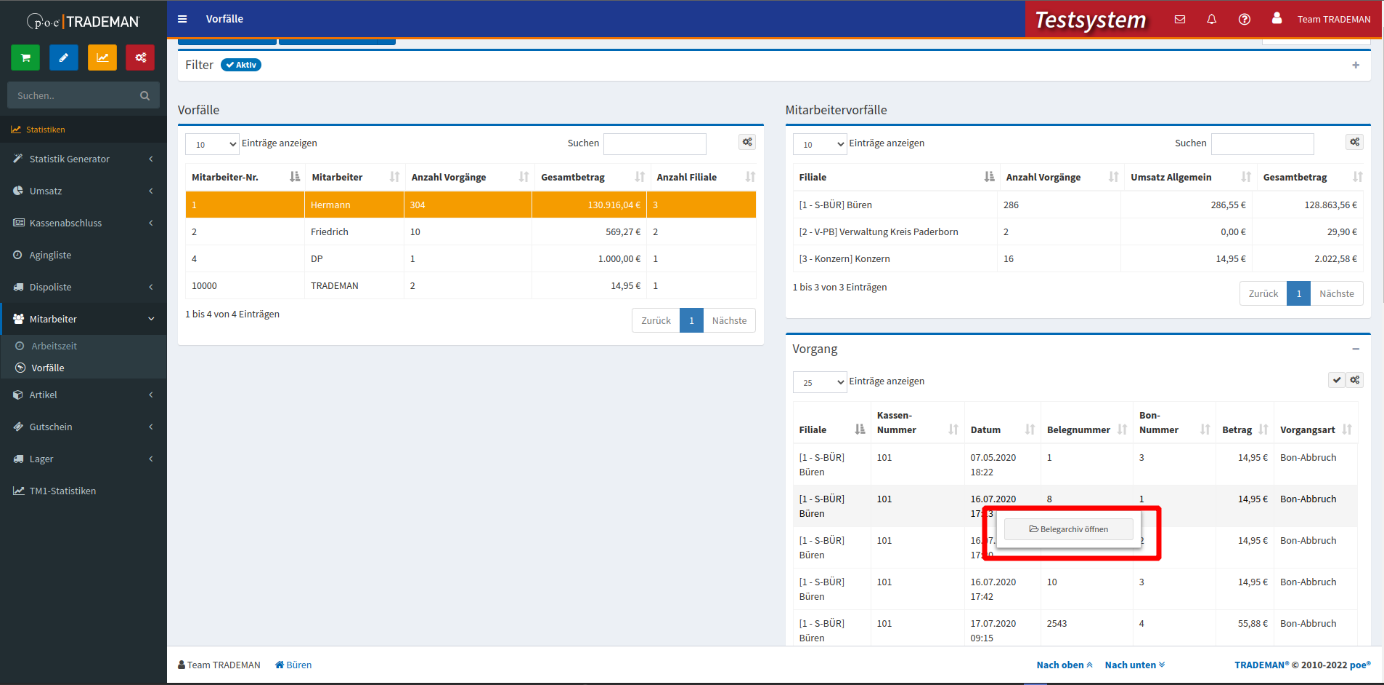The width and height of the screenshot is (1384, 685).
Task: Click the Suchen field in Mitarbeitervorfälle
Action: 1262,144
